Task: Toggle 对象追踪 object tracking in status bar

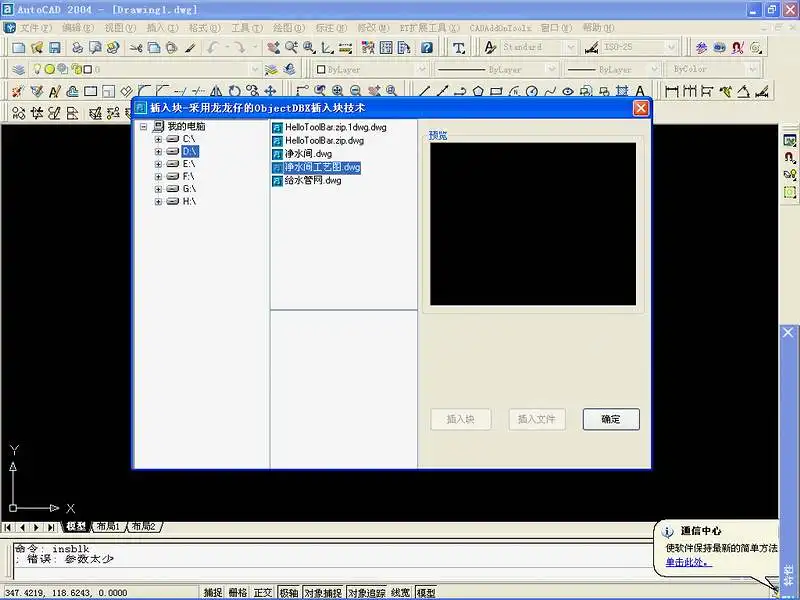Action: (x=366, y=592)
